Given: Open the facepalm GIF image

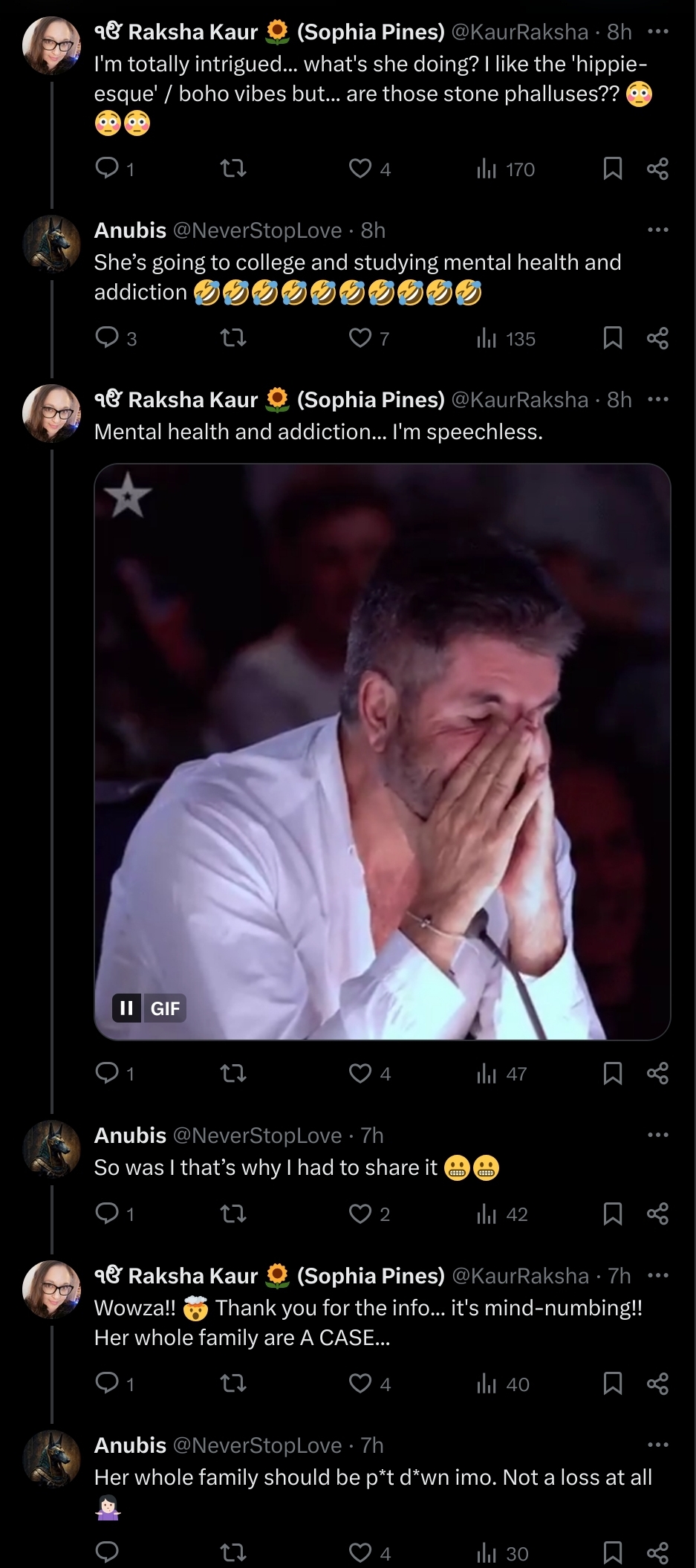Looking at the screenshot, I should tap(383, 751).
